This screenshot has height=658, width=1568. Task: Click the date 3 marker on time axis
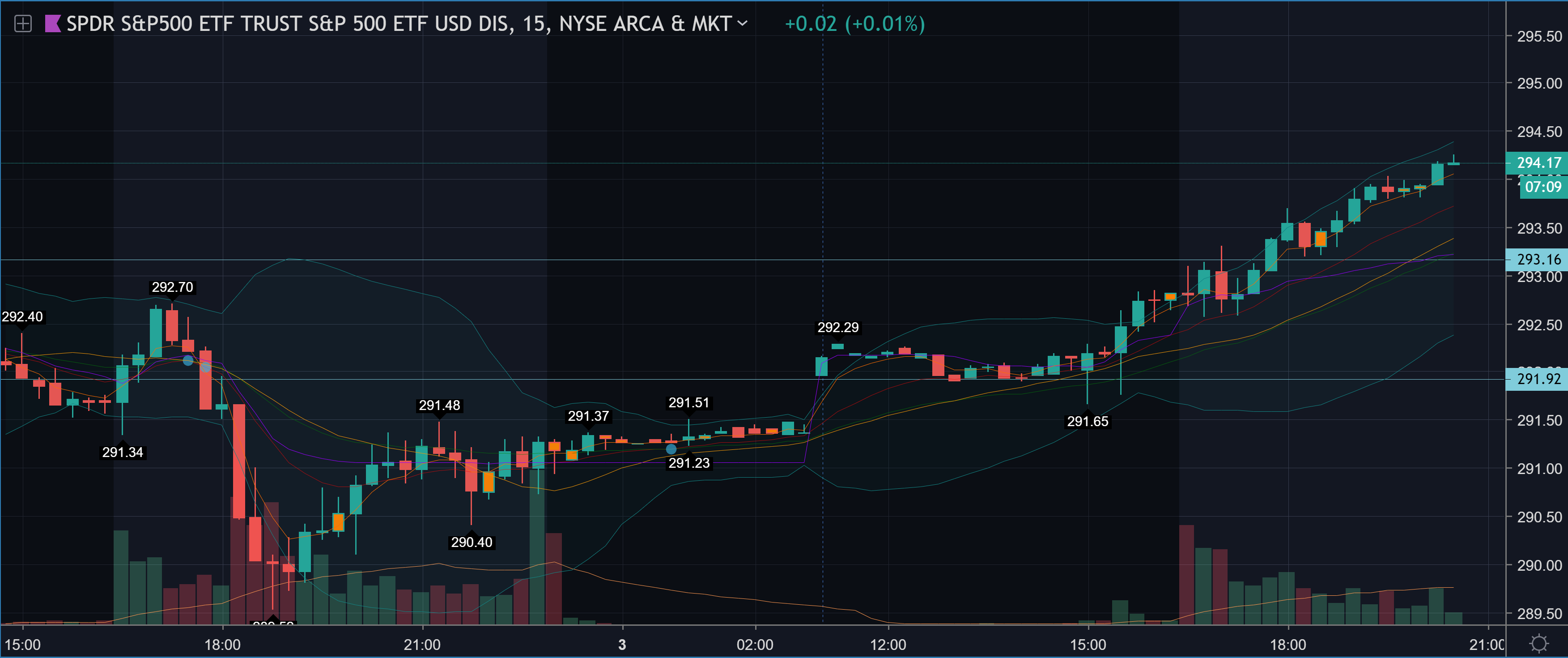point(621,645)
